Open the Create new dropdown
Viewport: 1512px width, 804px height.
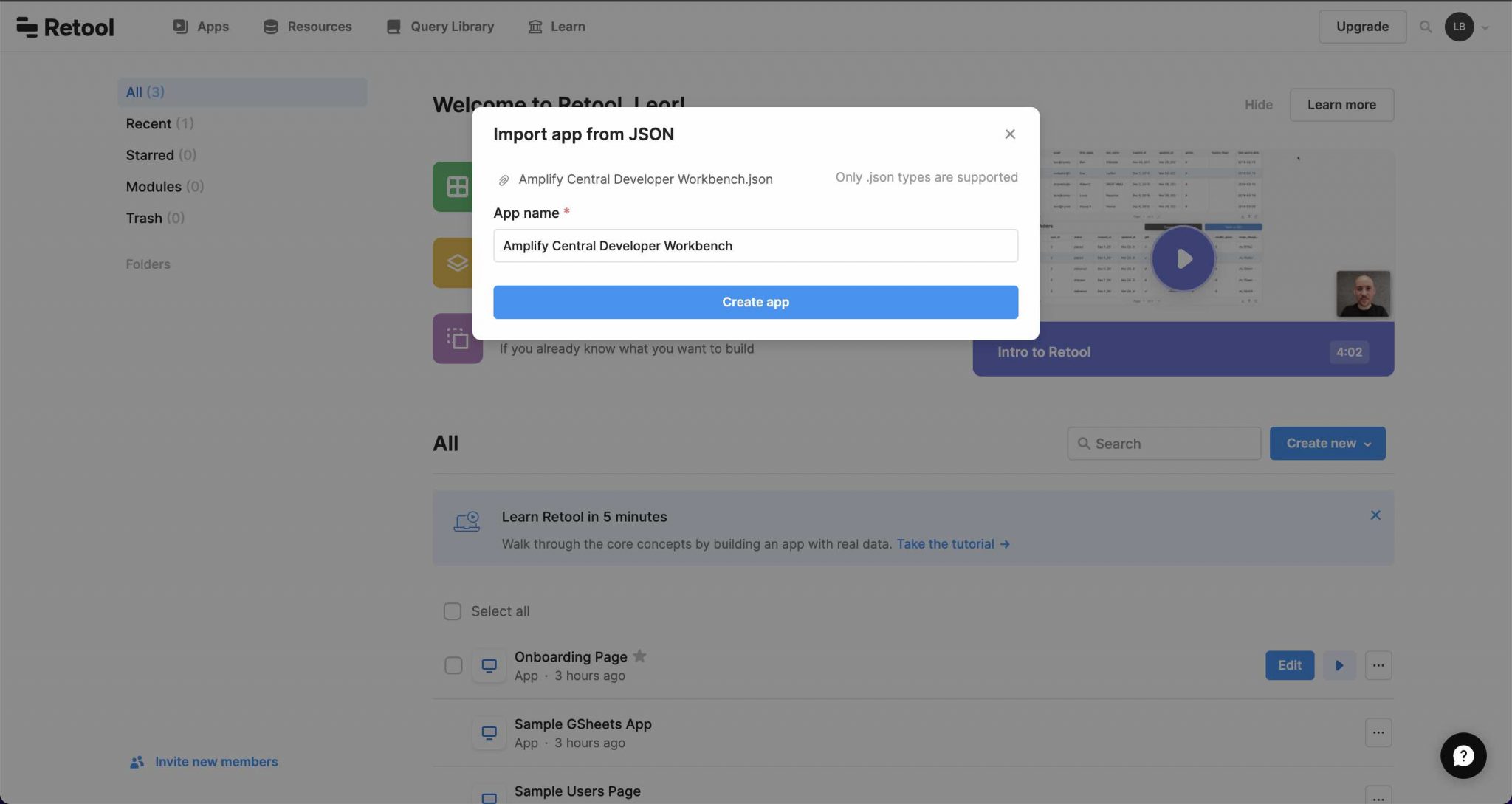pyautogui.click(x=1327, y=443)
